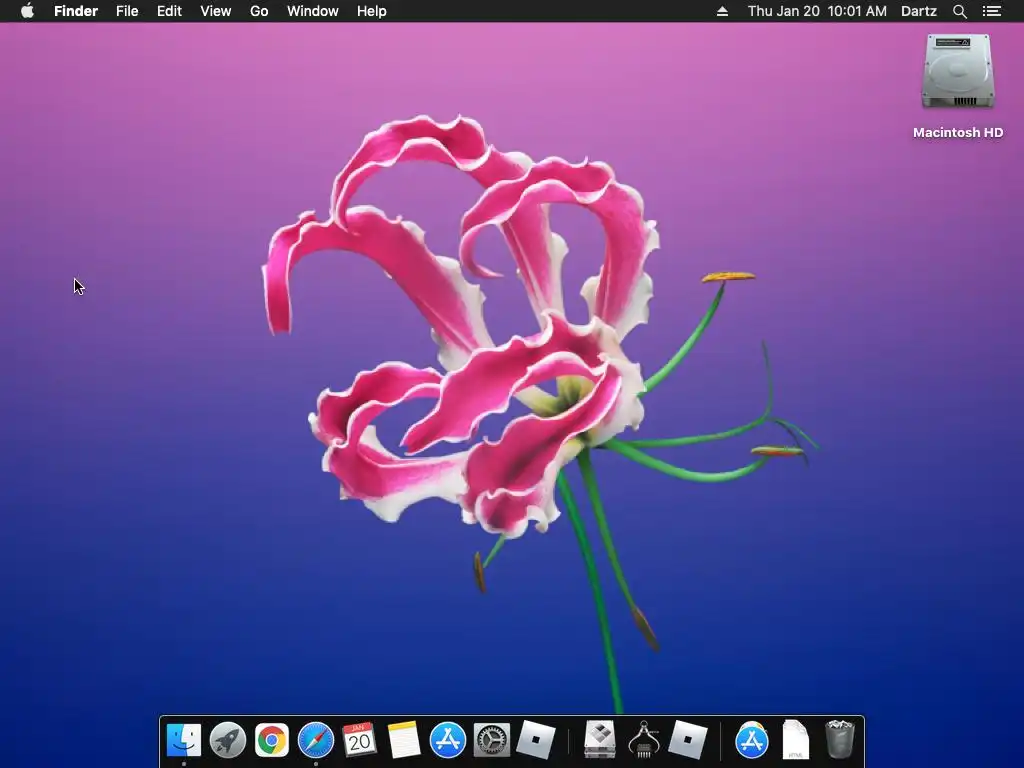This screenshot has height=768, width=1024.
Task: Open the HTML document in dock
Action: (x=795, y=741)
